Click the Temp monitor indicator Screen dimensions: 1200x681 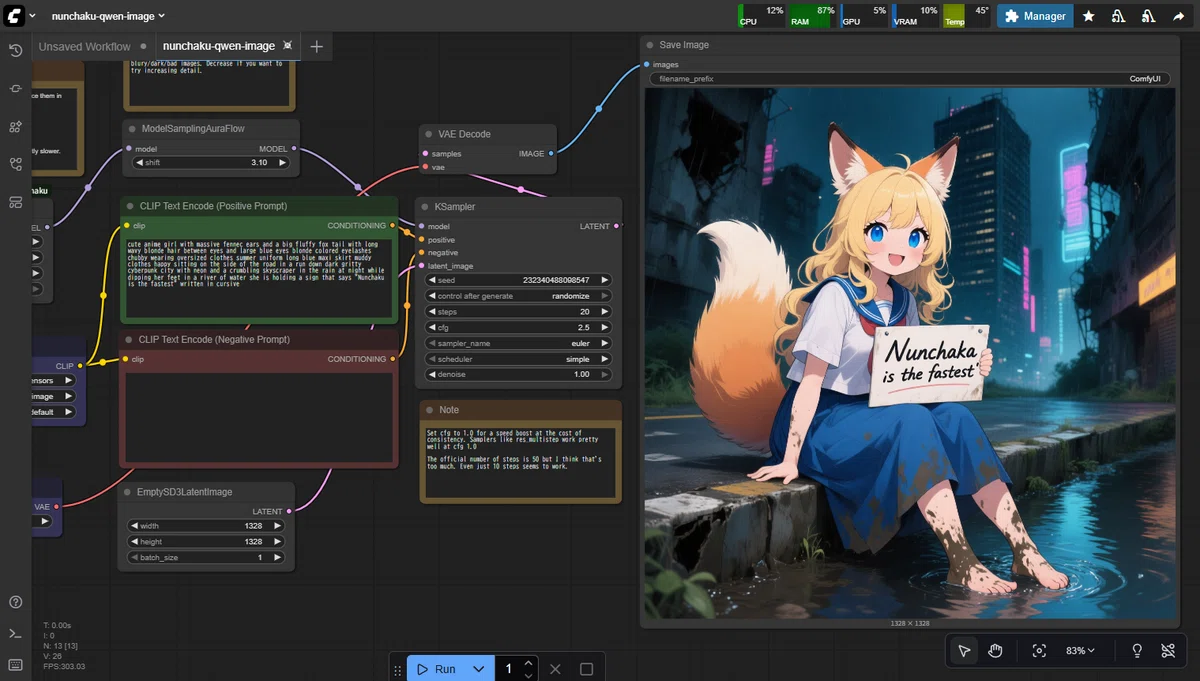click(967, 15)
